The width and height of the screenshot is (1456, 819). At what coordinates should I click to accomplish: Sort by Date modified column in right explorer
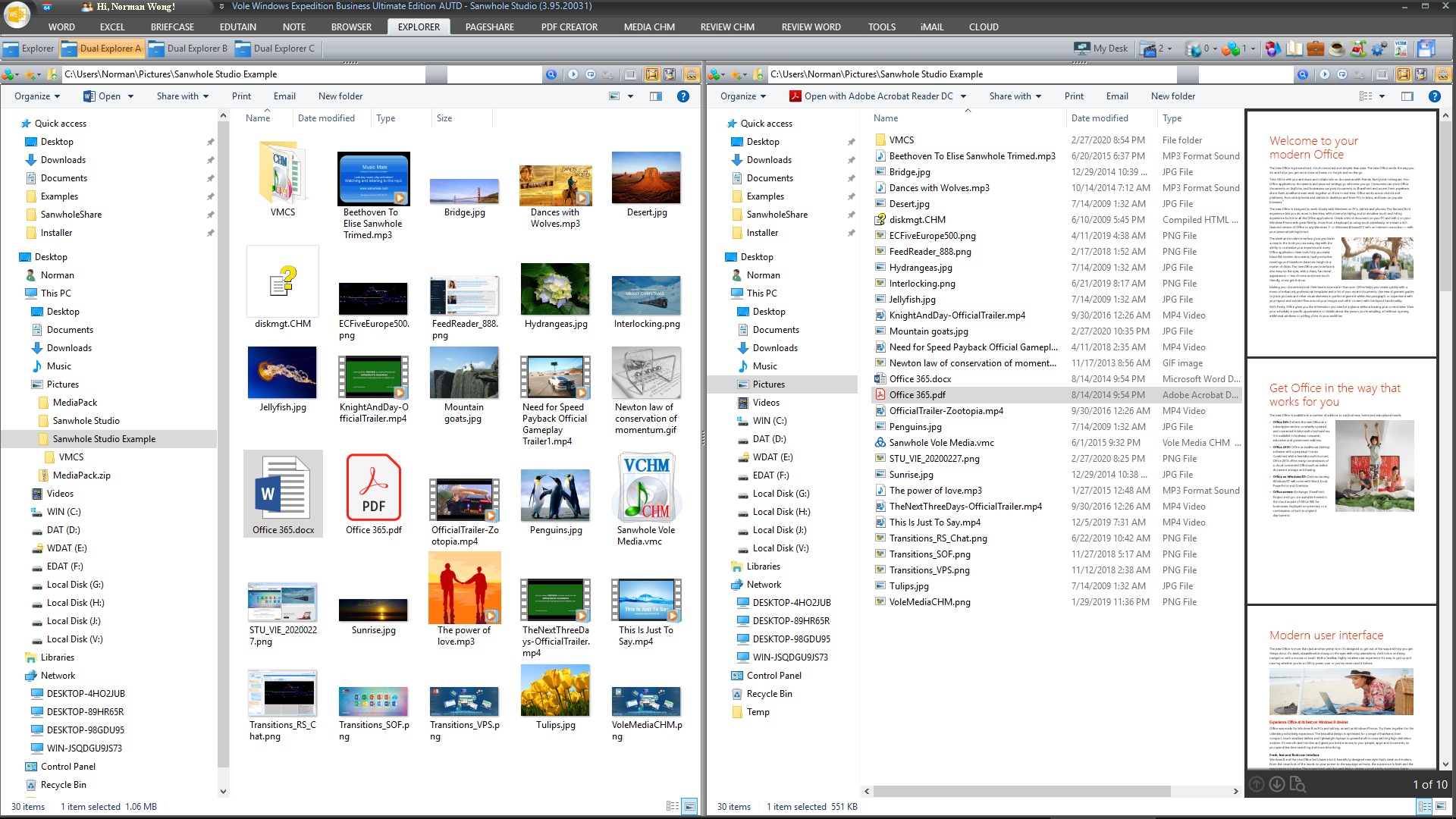1100,118
